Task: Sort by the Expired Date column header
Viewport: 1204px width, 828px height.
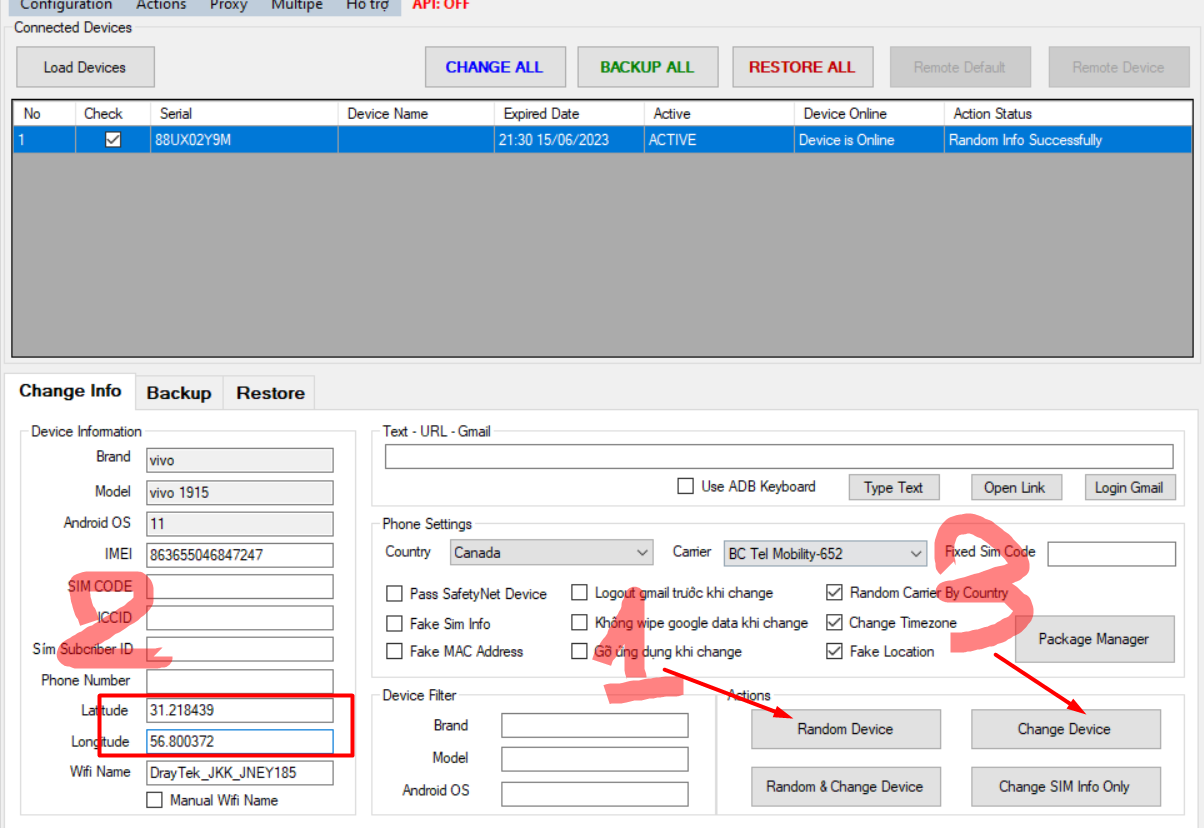Action: [568, 113]
